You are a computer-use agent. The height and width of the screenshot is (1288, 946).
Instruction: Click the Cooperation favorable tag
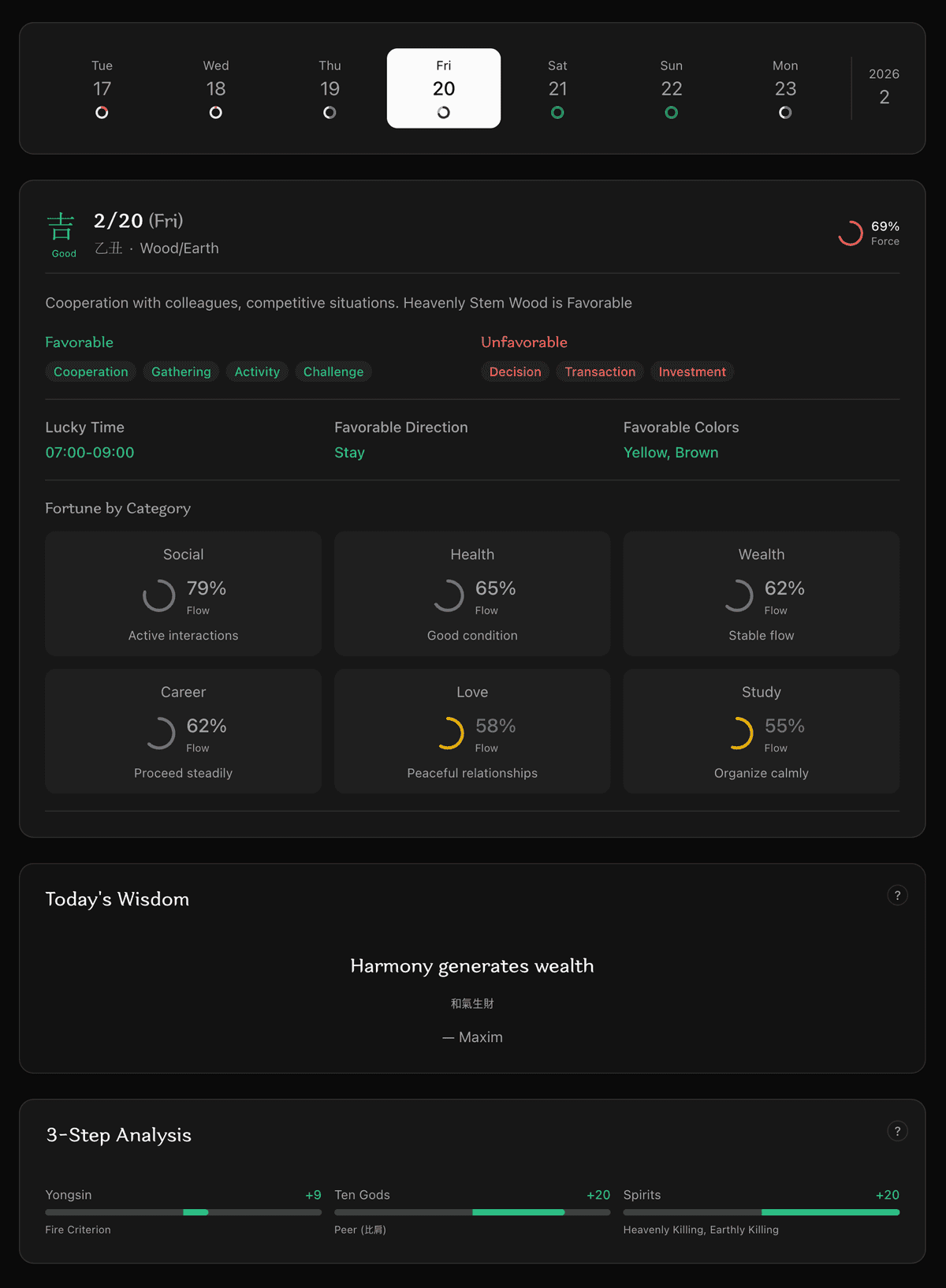[91, 371]
